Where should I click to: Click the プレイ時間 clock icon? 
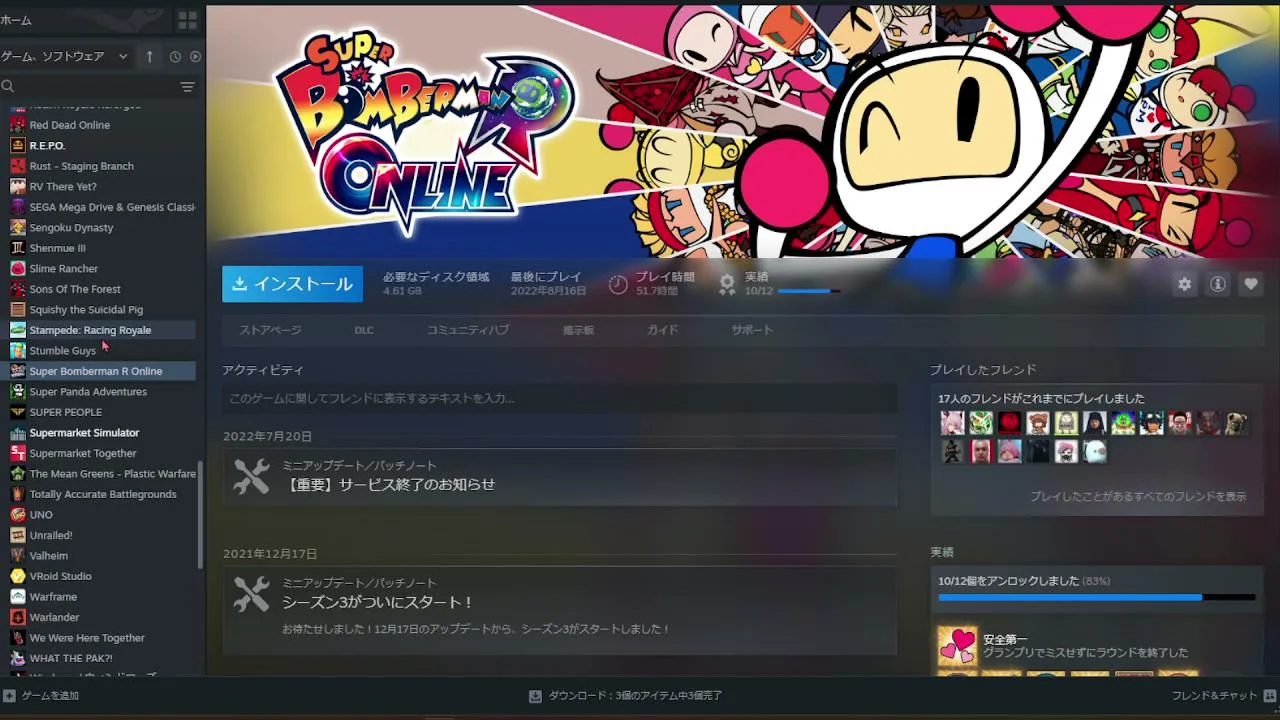(618, 284)
